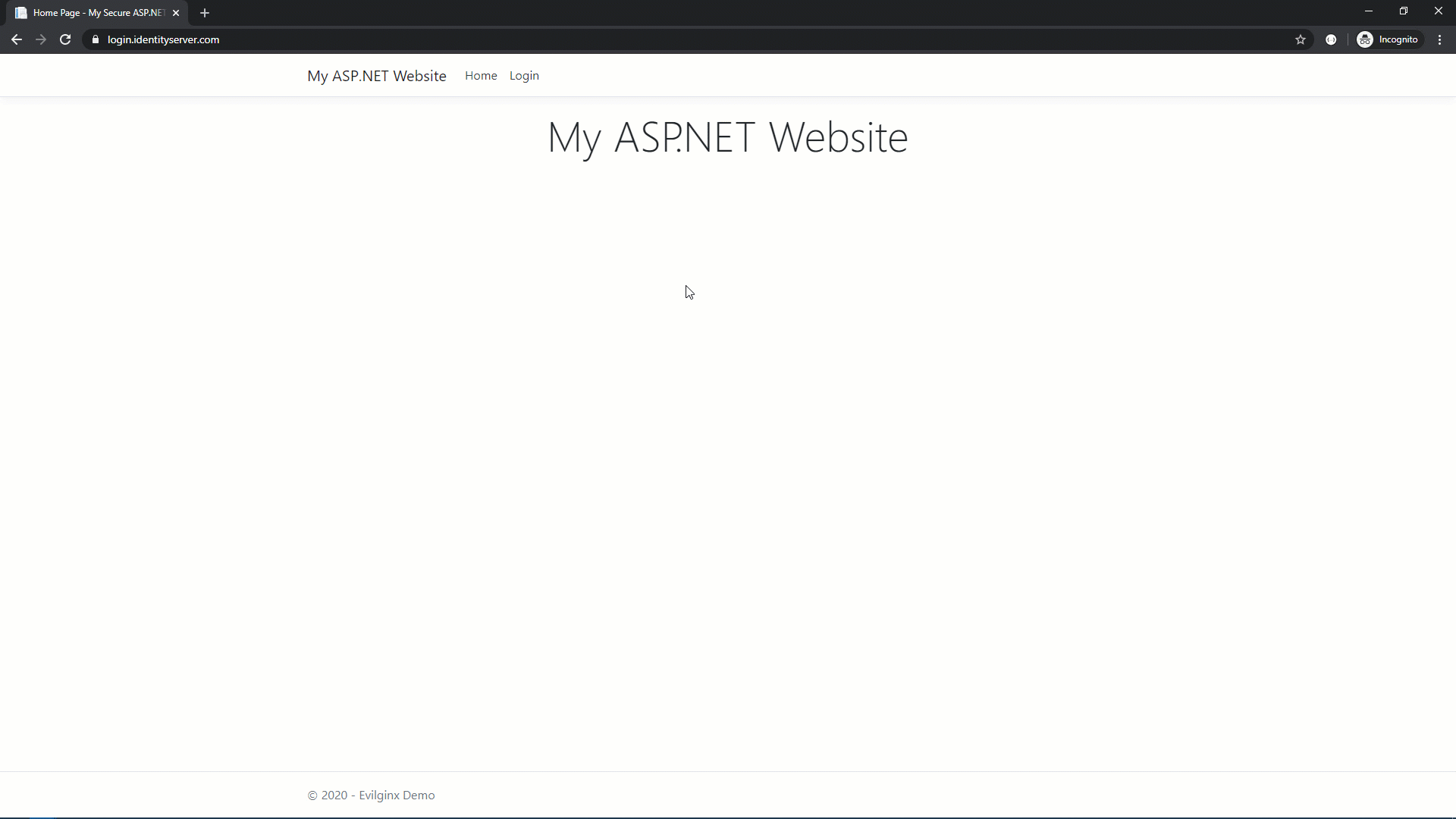Image resolution: width=1456 pixels, height=819 pixels.
Task: View site info via padlock icon
Action: [x=96, y=39]
